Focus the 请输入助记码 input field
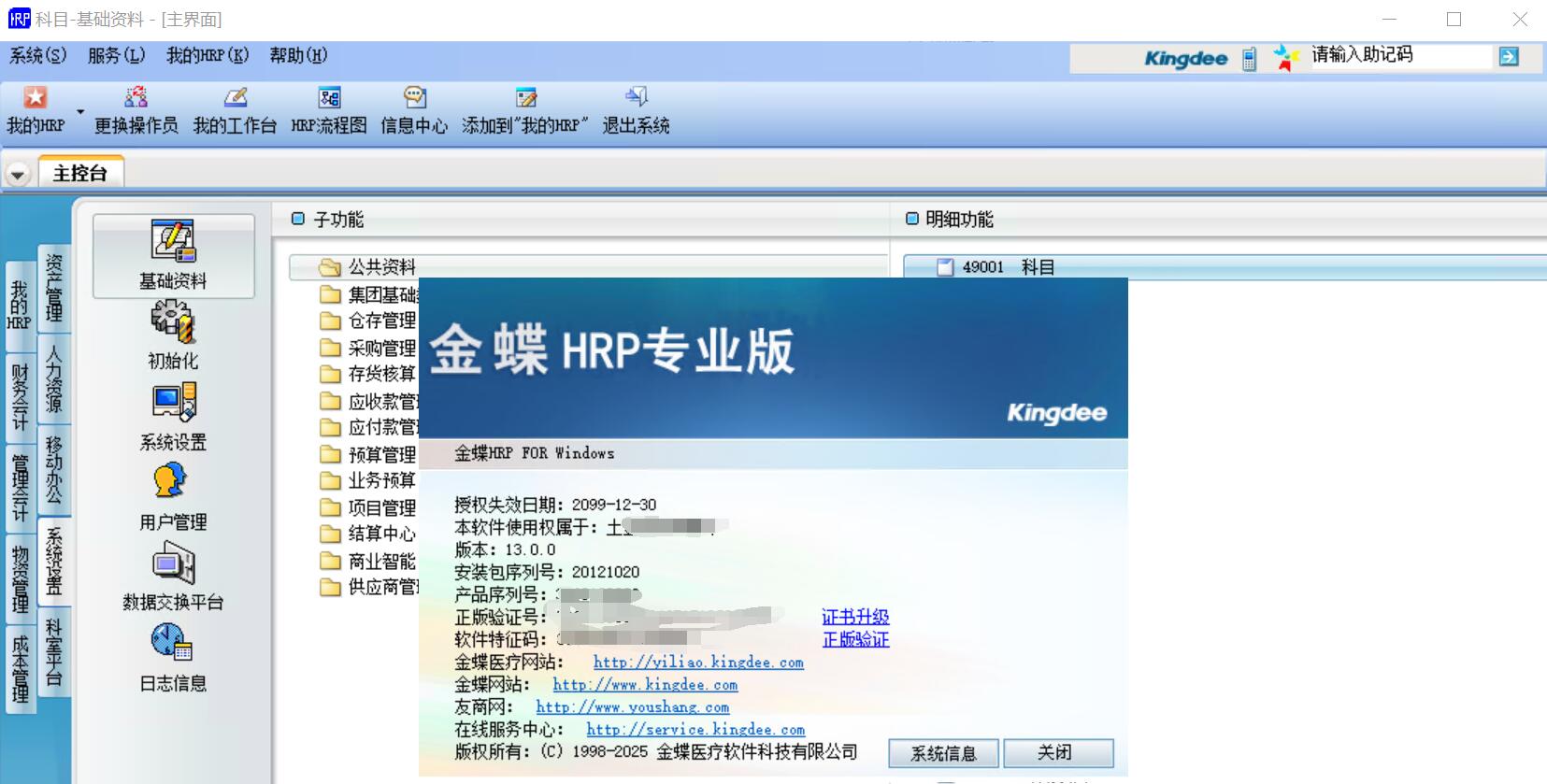1547x784 pixels. point(1400,56)
